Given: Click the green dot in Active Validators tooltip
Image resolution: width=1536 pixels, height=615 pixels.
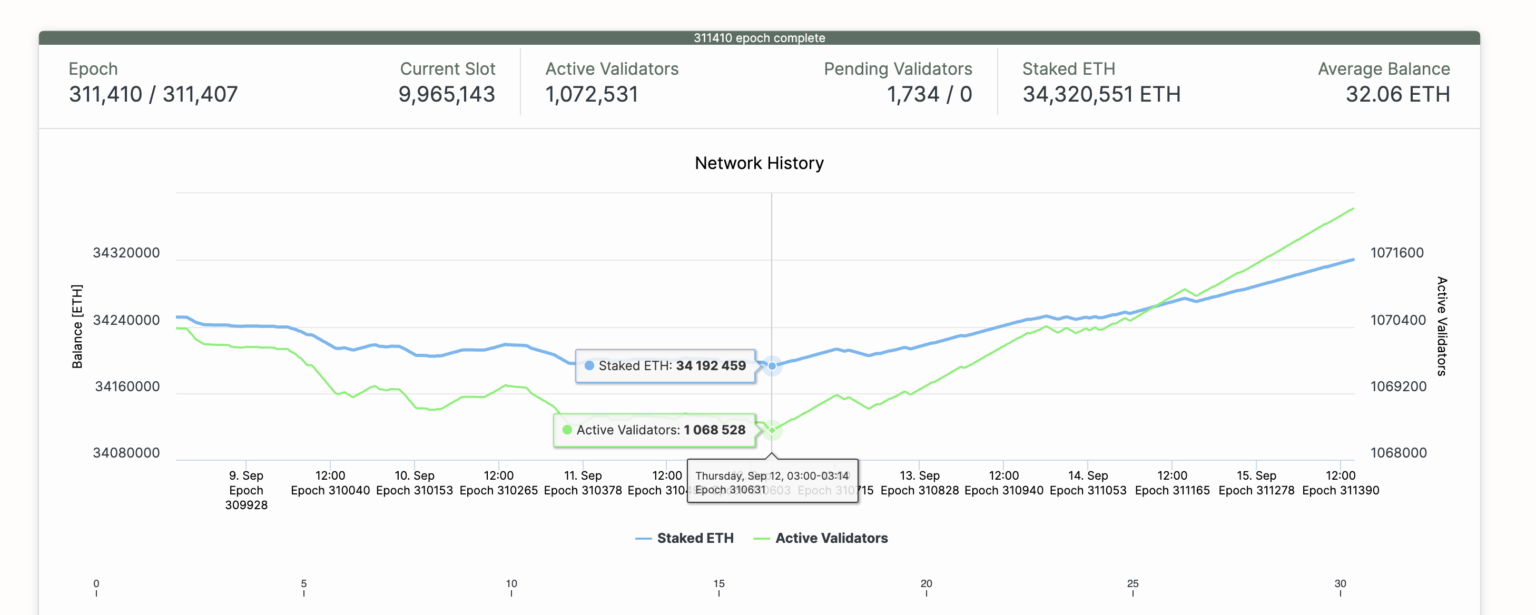Looking at the screenshot, I should click(568, 430).
